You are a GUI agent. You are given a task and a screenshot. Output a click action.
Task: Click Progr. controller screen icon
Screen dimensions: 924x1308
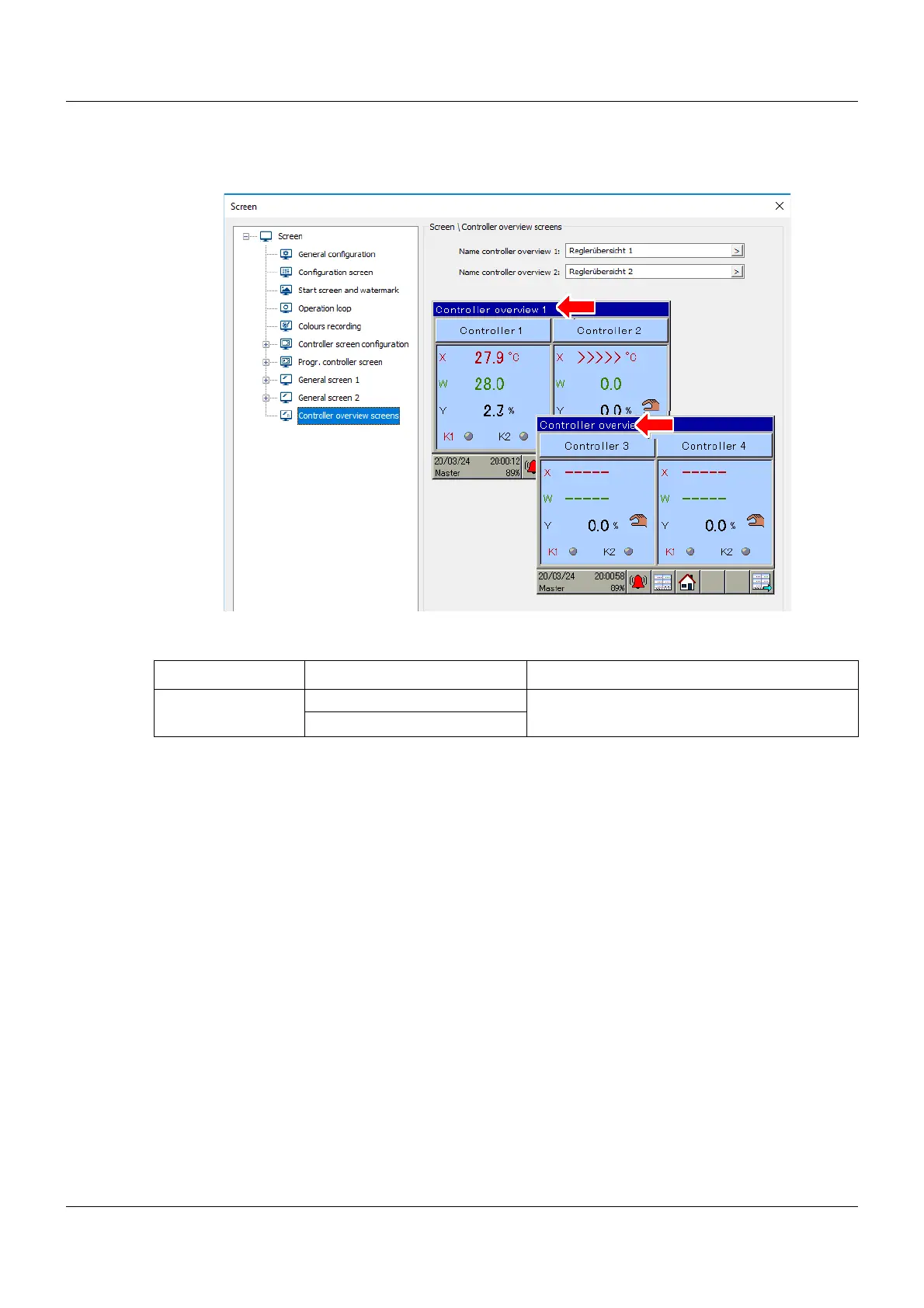click(x=286, y=362)
